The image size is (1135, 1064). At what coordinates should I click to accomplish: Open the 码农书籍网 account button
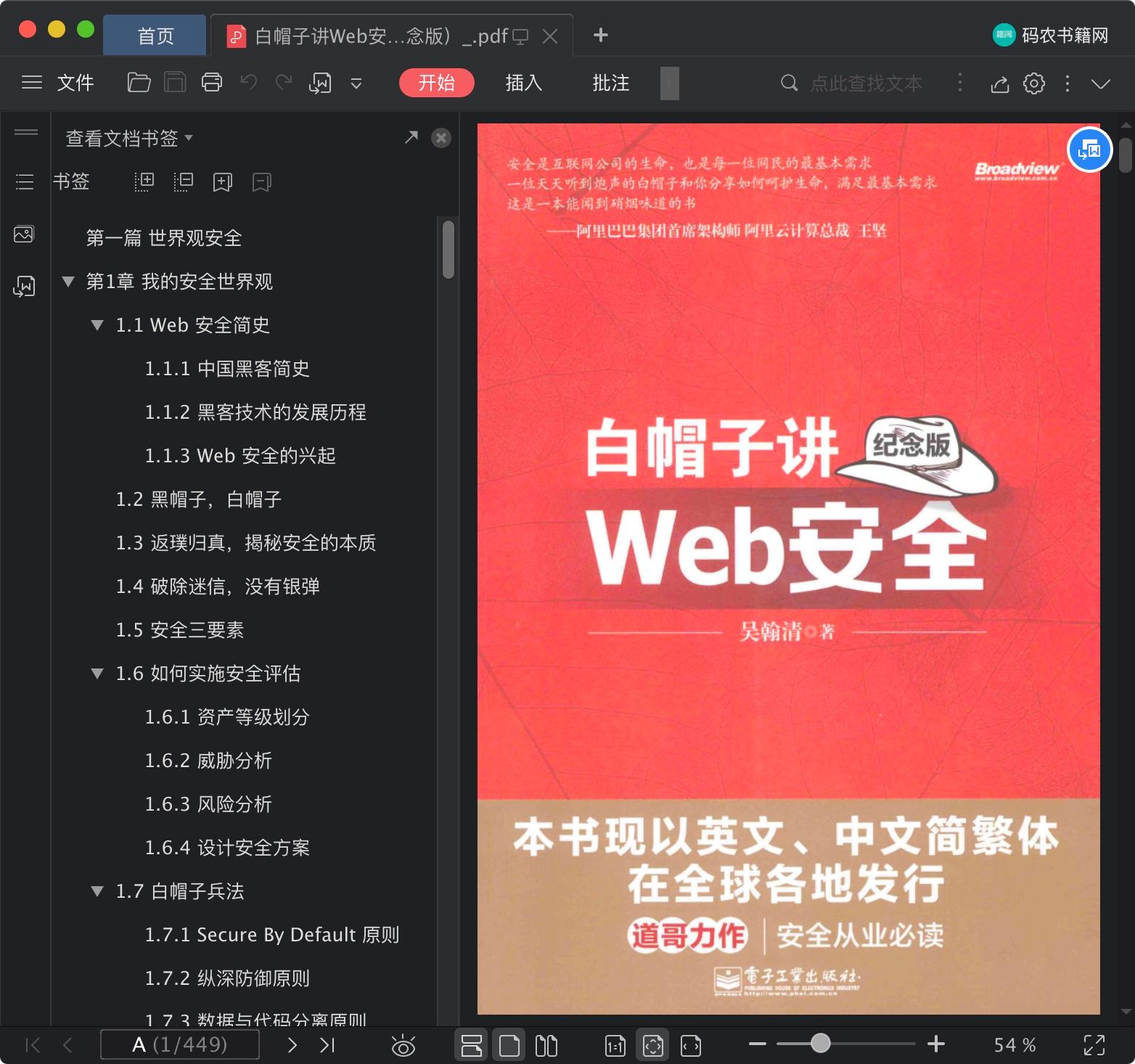[x=1051, y=35]
